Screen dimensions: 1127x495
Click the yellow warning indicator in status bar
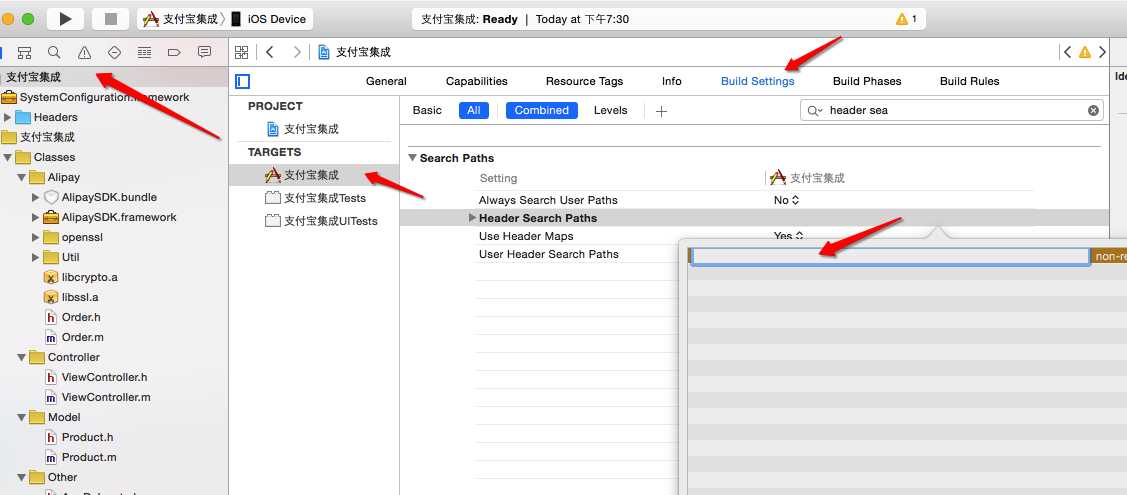coord(906,19)
